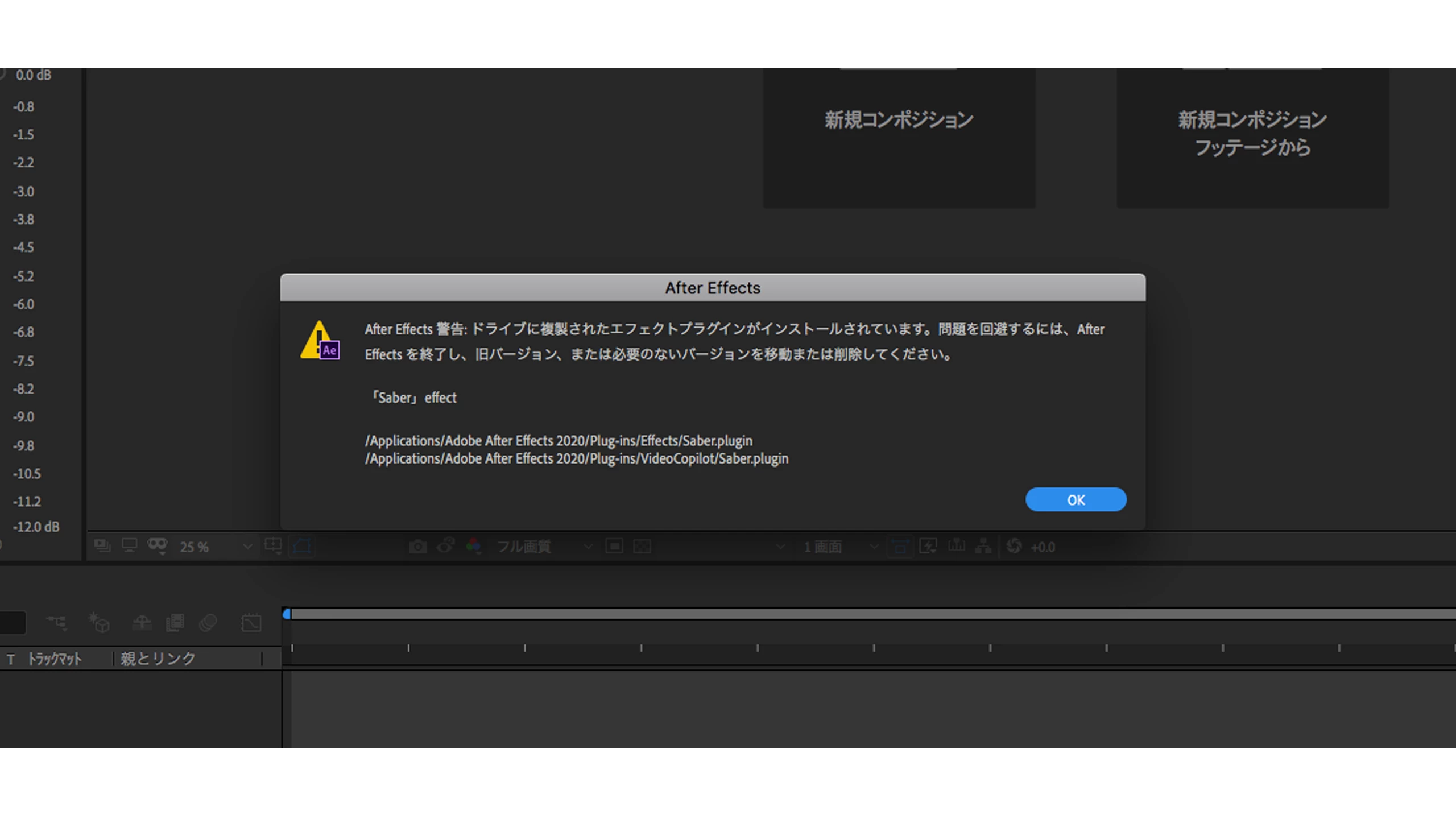Screen dimensions: 1456x819
Task: Click the draft 3D cube icon
Action: pos(99,623)
